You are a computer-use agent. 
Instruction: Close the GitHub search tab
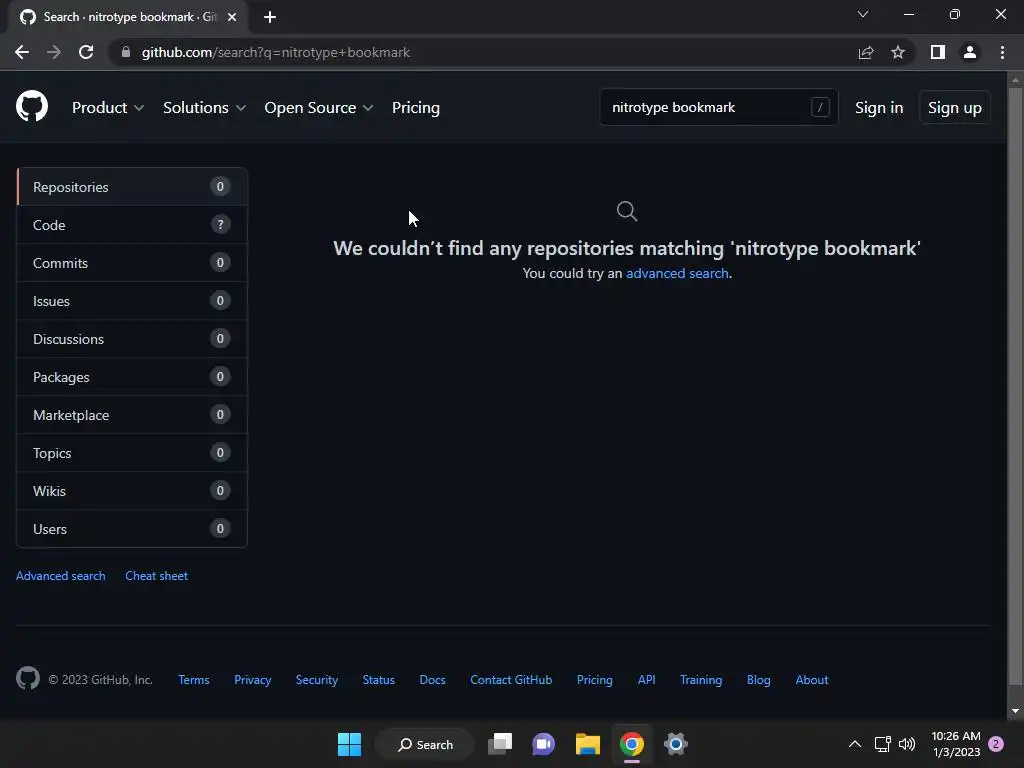click(232, 17)
